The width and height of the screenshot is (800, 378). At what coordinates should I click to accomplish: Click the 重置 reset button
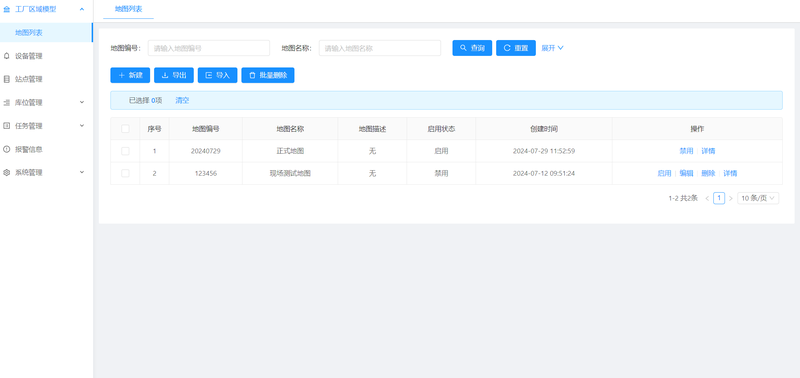coord(516,48)
